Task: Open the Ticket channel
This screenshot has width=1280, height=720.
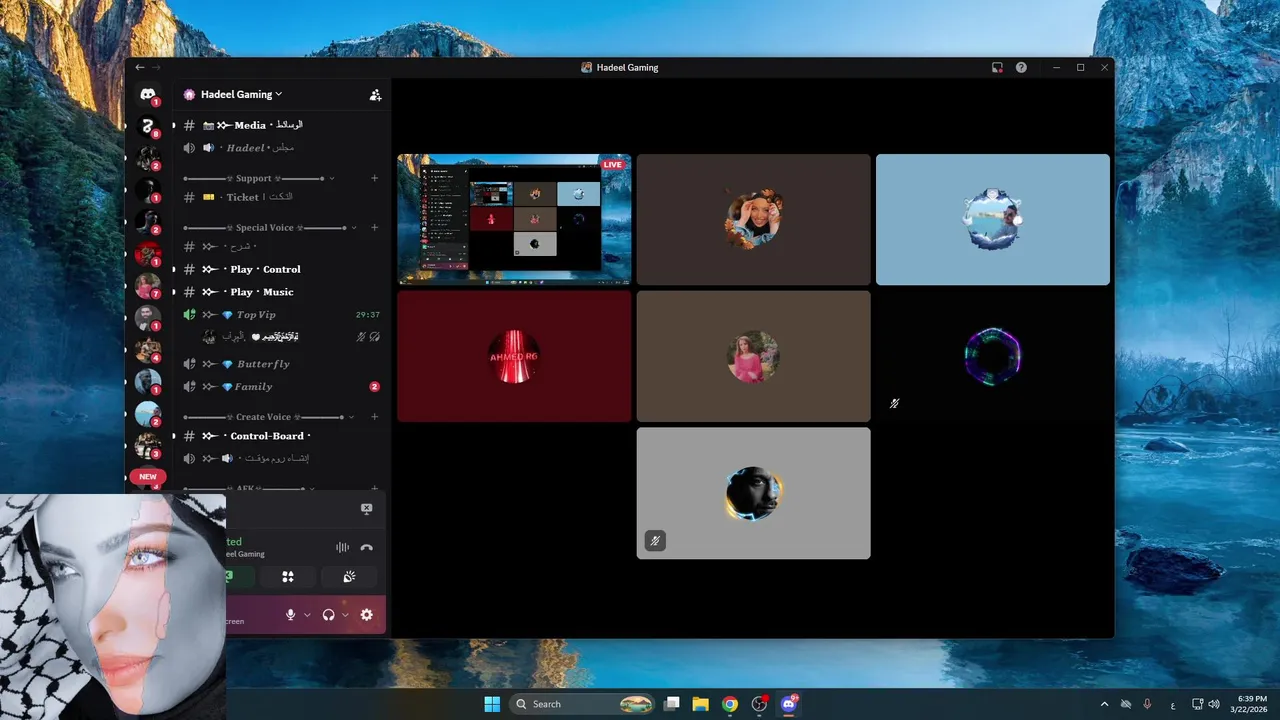Action: pyautogui.click(x=281, y=197)
